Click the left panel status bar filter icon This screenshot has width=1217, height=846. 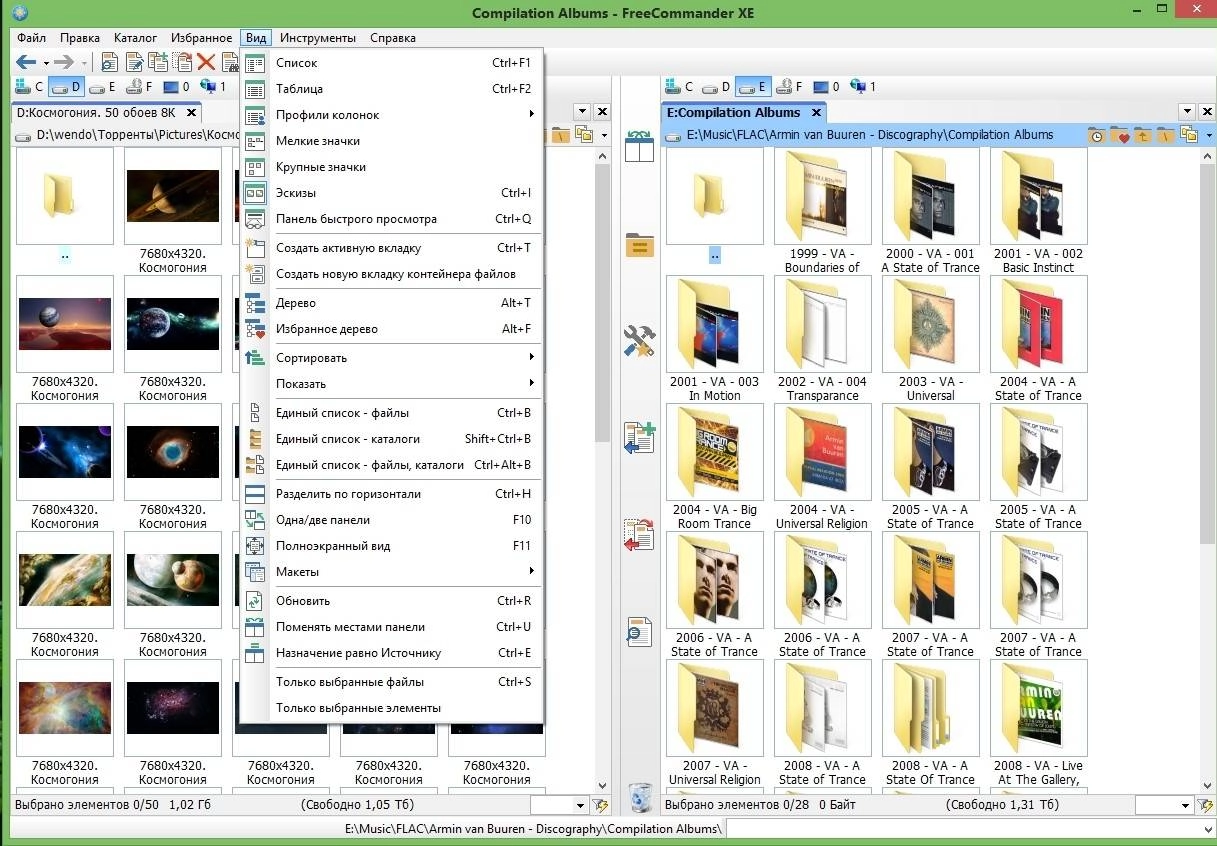[600, 805]
